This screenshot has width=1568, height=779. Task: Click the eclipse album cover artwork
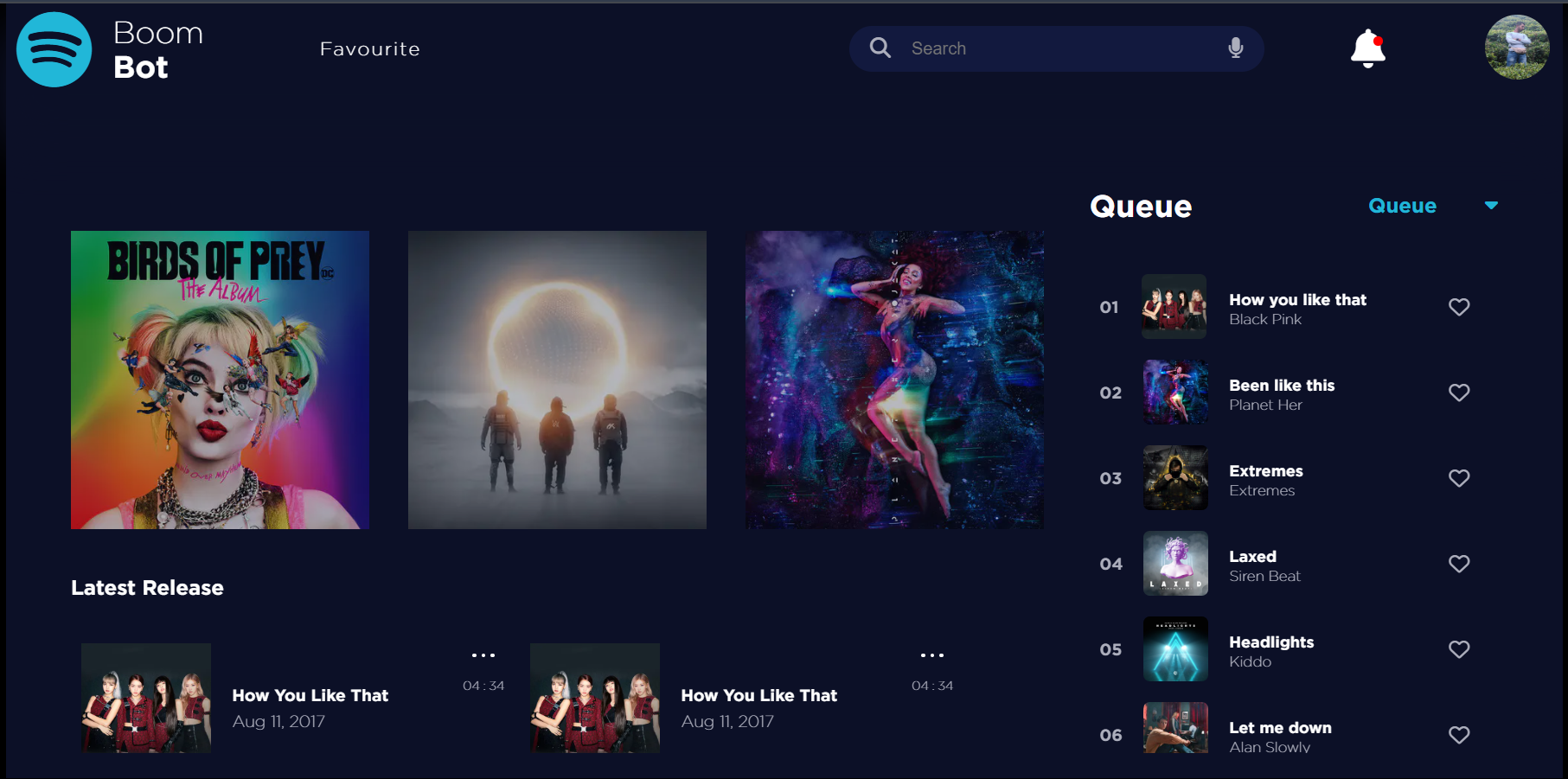[557, 380]
